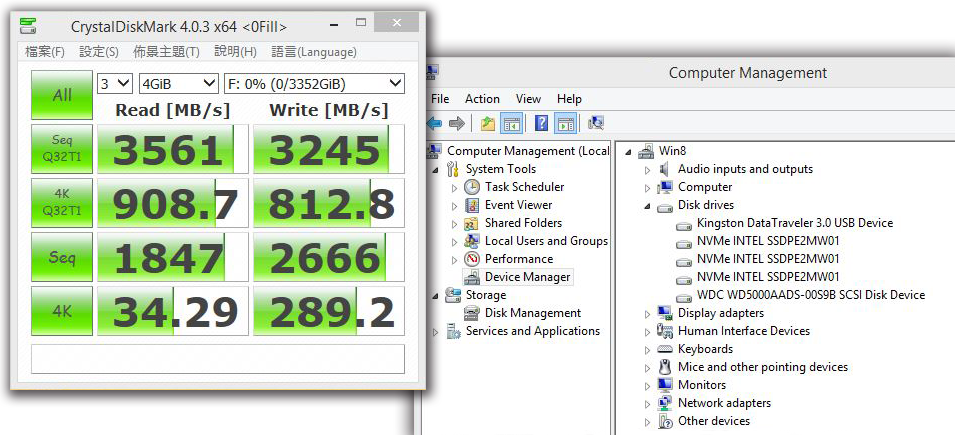Select the Task Scheduler clock icon

click(x=472, y=187)
